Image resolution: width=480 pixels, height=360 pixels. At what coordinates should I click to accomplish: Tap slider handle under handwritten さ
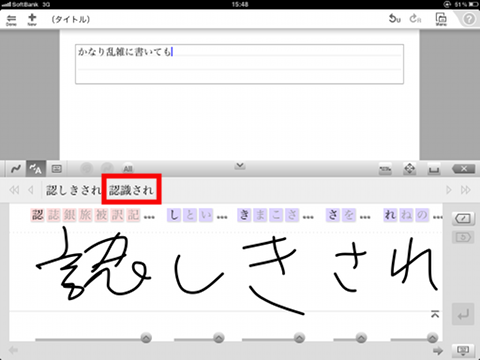tap(361, 338)
